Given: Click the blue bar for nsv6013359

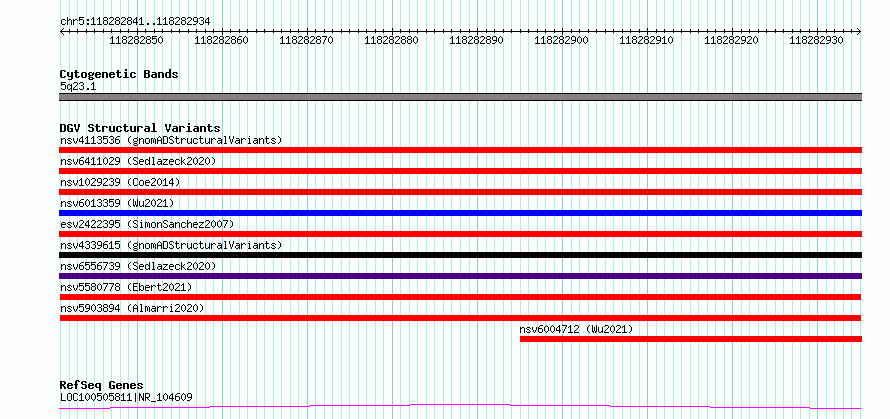Looking at the screenshot, I should pyautogui.click(x=460, y=213).
